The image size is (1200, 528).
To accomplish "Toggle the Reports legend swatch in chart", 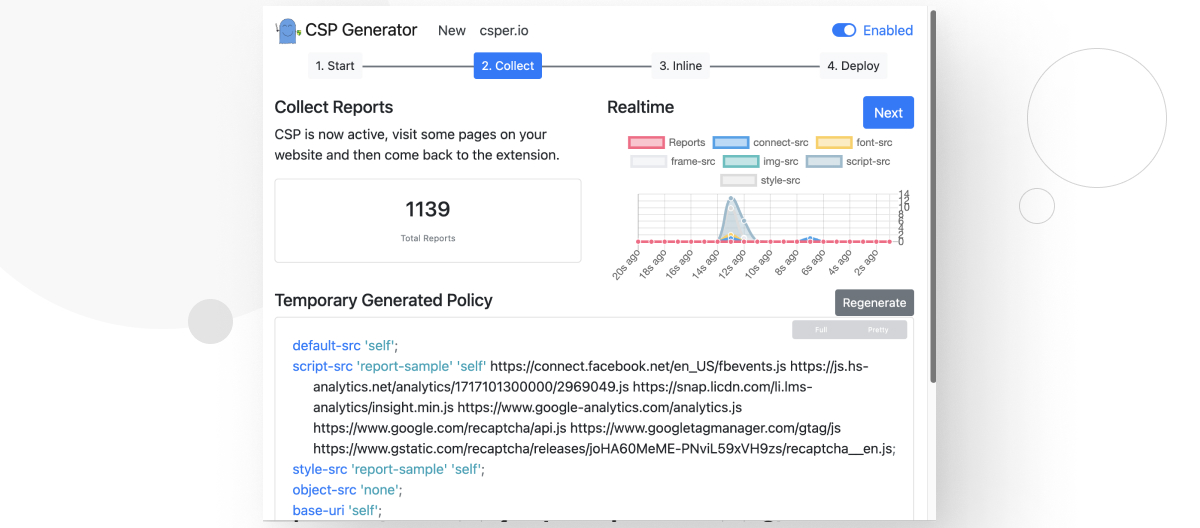I will click(646, 143).
